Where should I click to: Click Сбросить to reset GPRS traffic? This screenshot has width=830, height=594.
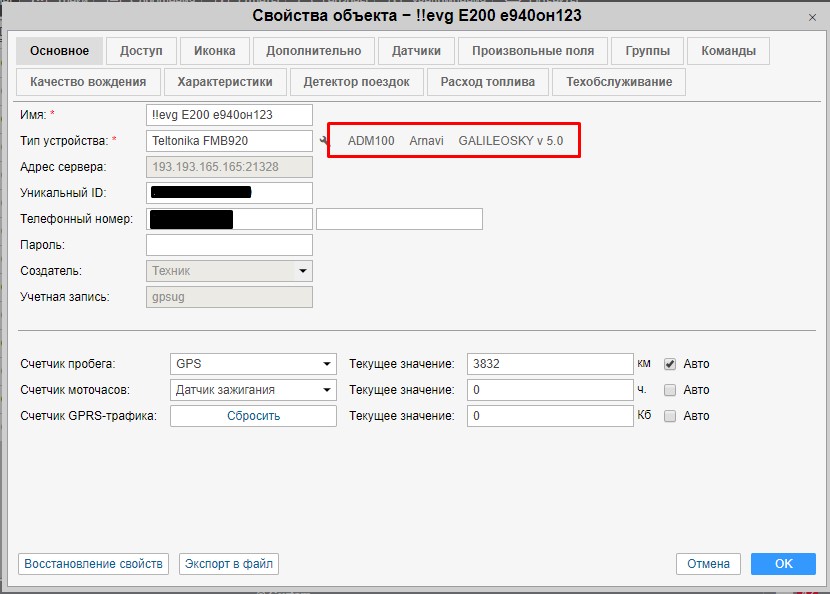[253, 416]
